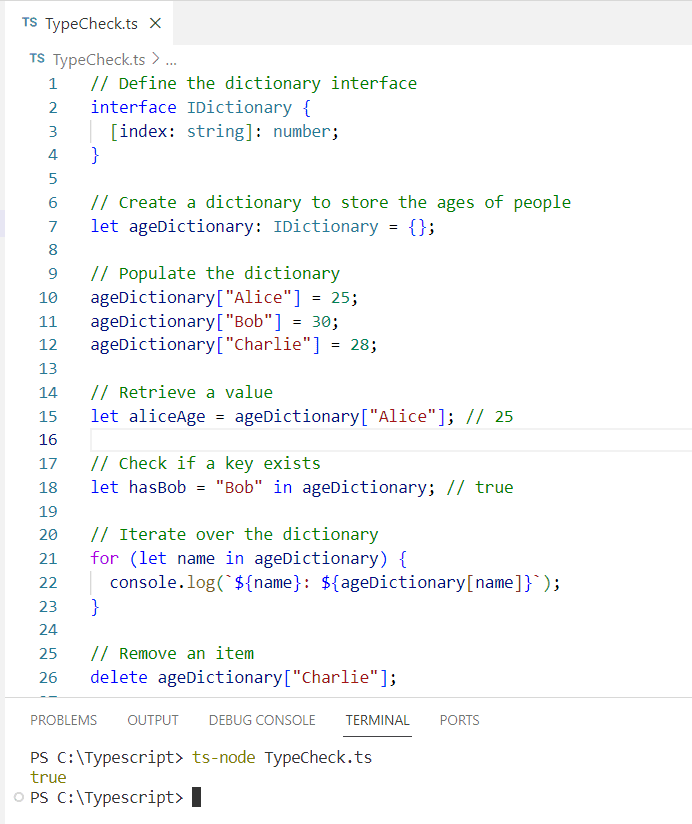Screen dimensions: 692x824
Task: Click the "Alice" string on line 10
Action: click(x=258, y=297)
